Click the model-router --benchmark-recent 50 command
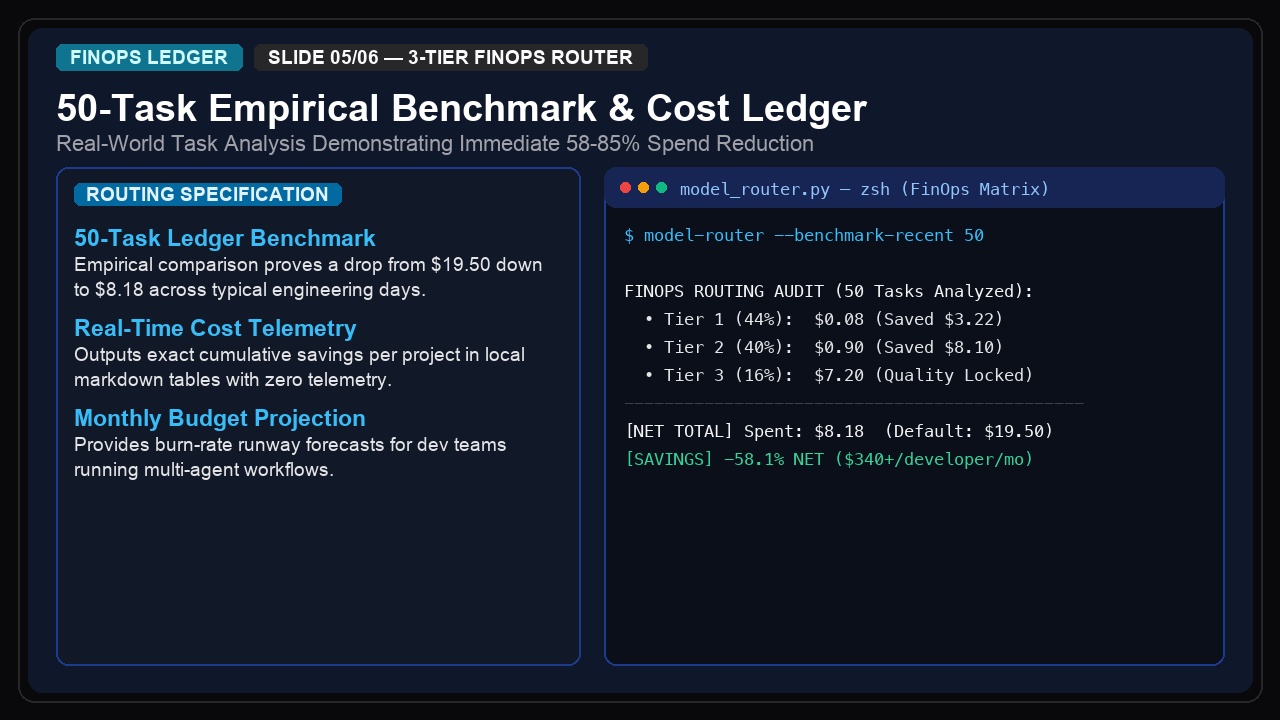The height and width of the screenshot is (720, 1280). coord(804,235)
